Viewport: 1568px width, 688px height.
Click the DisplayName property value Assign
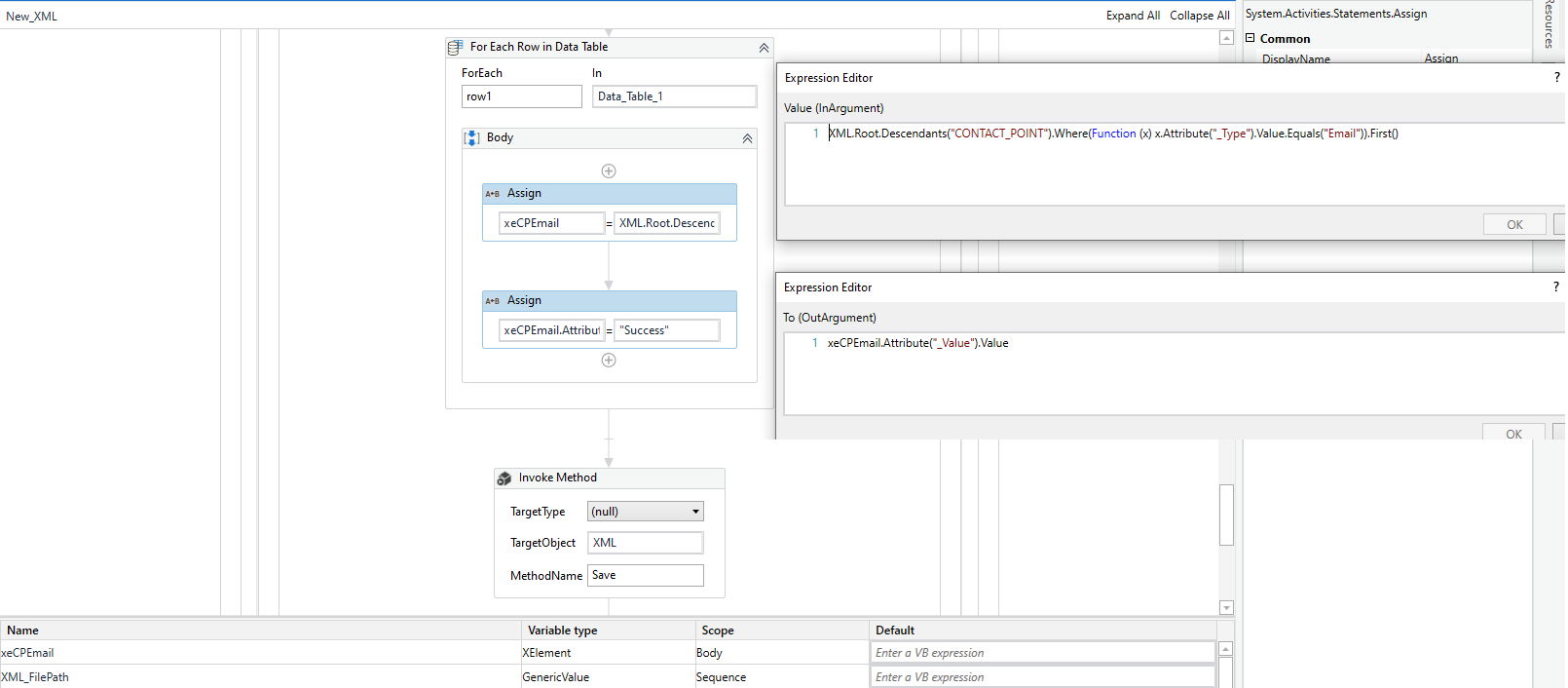point(1441,59)
